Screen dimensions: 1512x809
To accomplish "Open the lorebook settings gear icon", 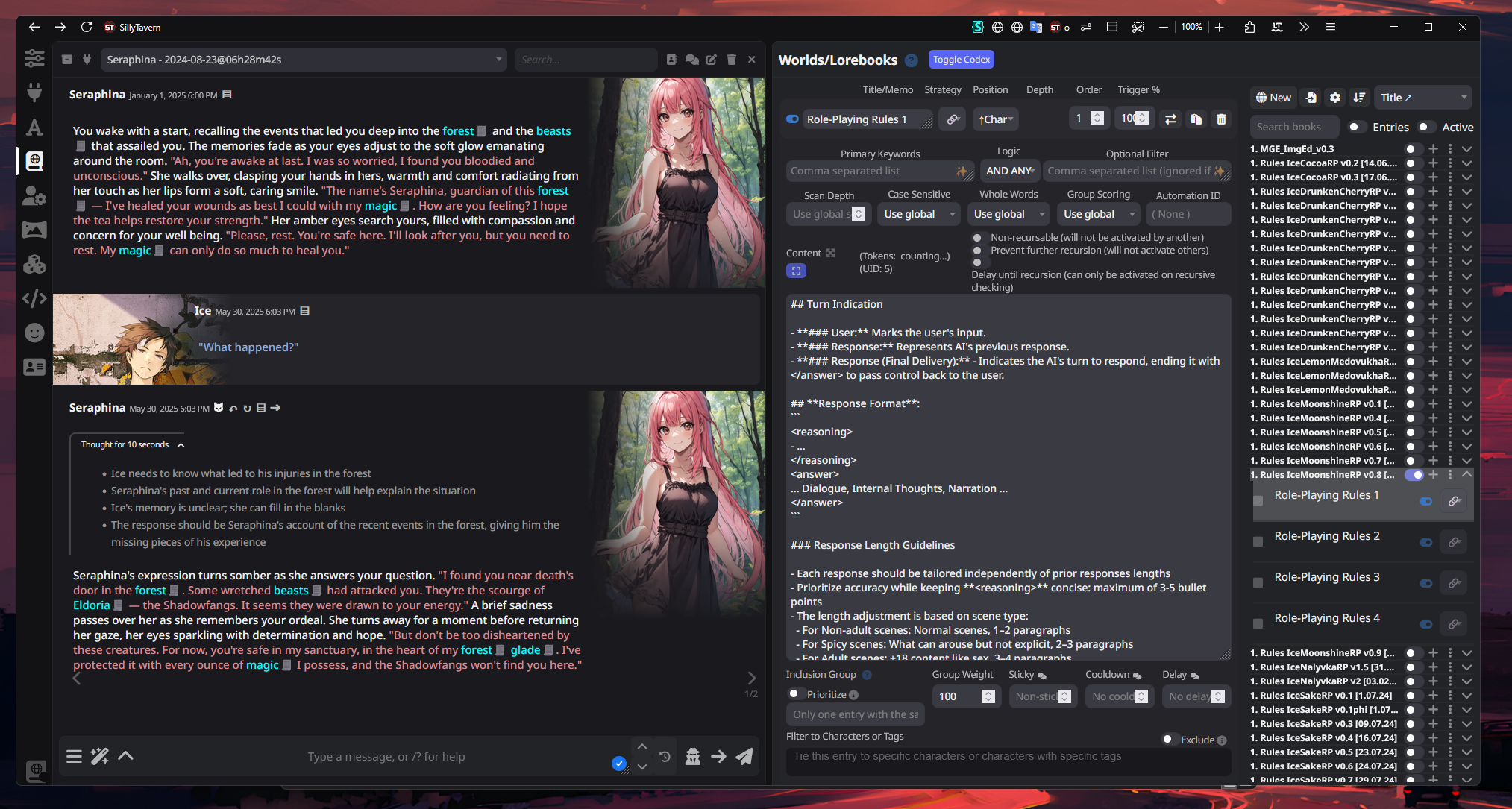I will [x=1335, y=98].
